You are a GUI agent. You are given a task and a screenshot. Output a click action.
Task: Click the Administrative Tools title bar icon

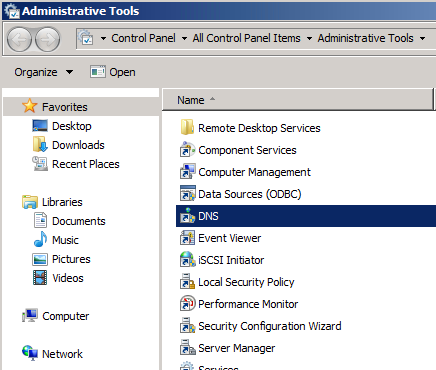point(12,11)
